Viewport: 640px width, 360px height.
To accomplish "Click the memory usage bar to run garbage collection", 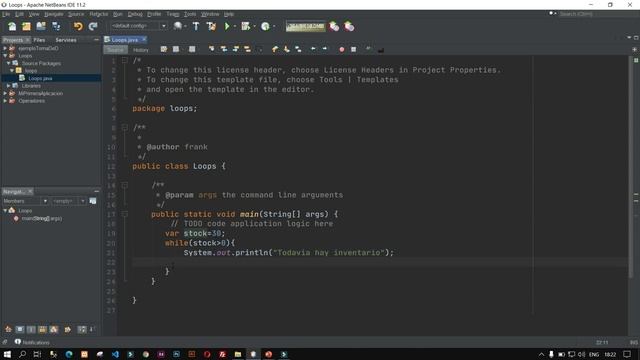I will (x=306, y=26).
